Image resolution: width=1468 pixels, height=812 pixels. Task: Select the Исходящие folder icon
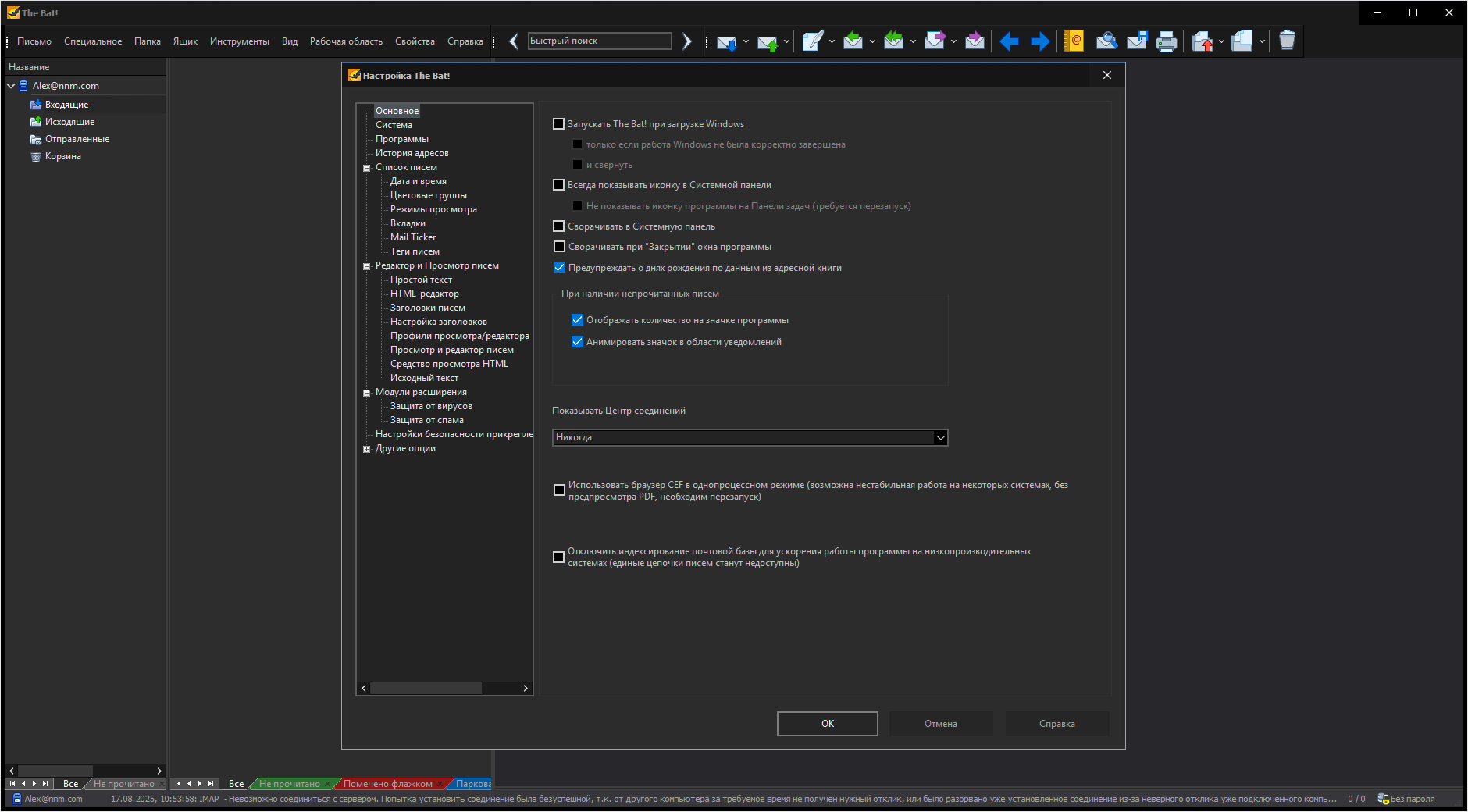pos(36,122)
